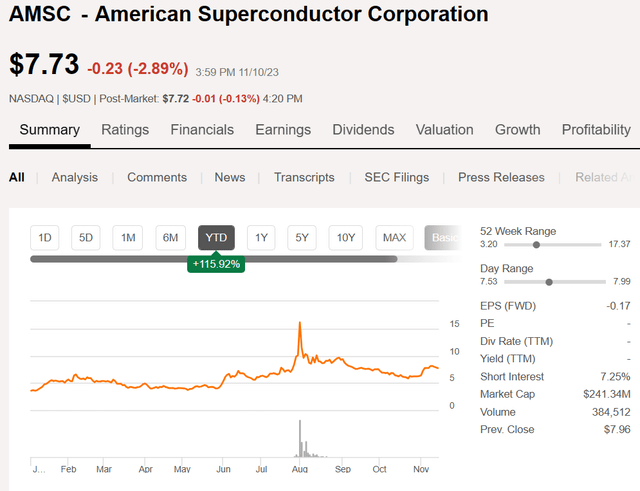Select the YTD chart period
The height and width of the screenshot is (491, 640).
point(216,238)
